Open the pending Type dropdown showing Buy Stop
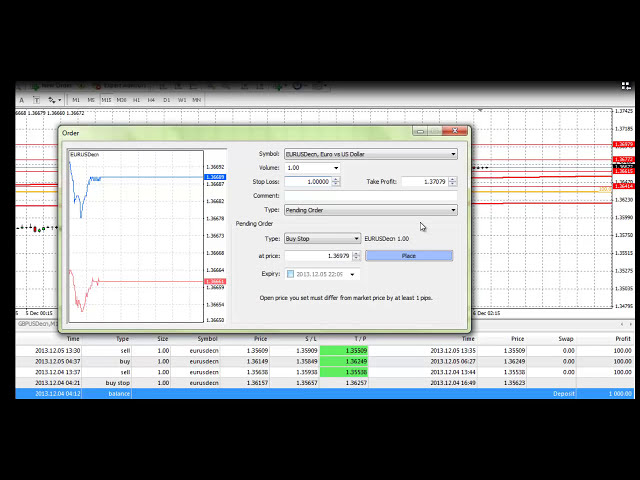Image resolution: width=640 pixels, height=480 pixels. pyautogui.click(x=322, y=238)
